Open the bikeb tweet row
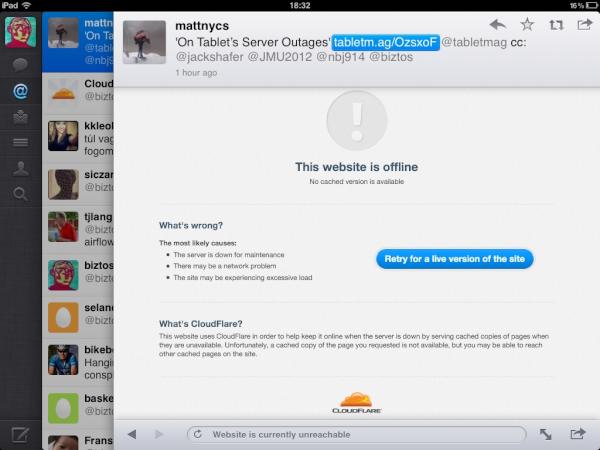 (x=78, y=362)
